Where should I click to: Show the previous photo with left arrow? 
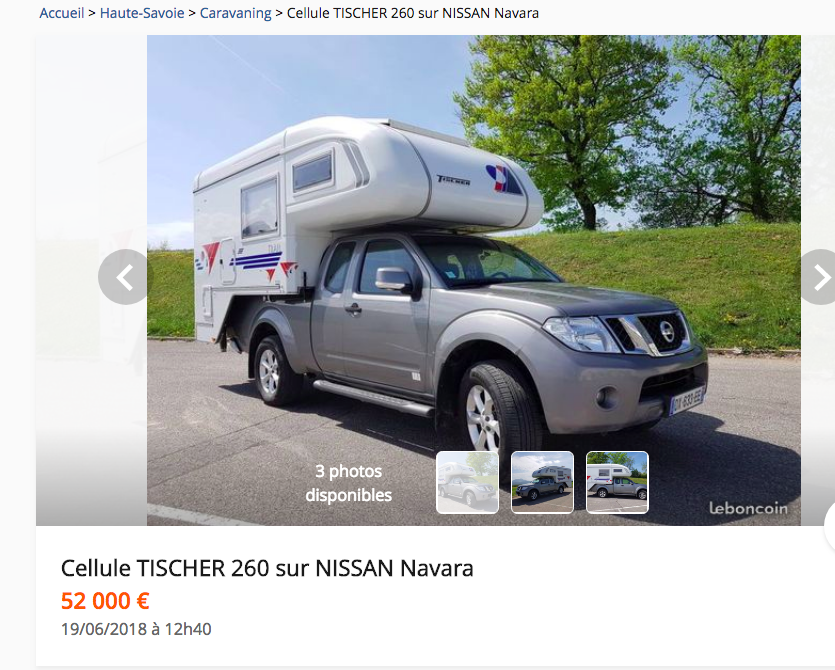click(125, 277)
